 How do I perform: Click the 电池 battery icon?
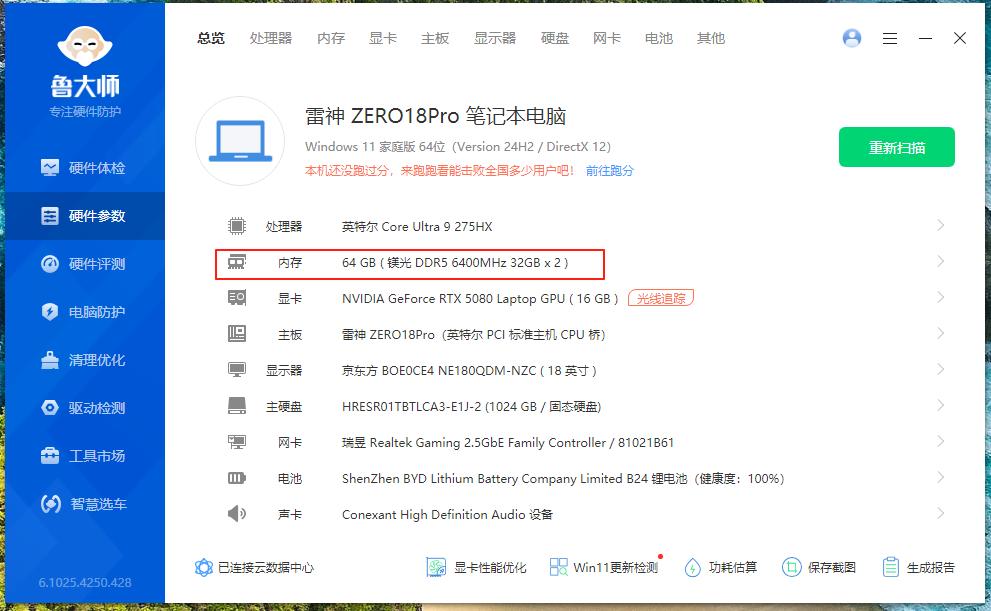[237, 478]
